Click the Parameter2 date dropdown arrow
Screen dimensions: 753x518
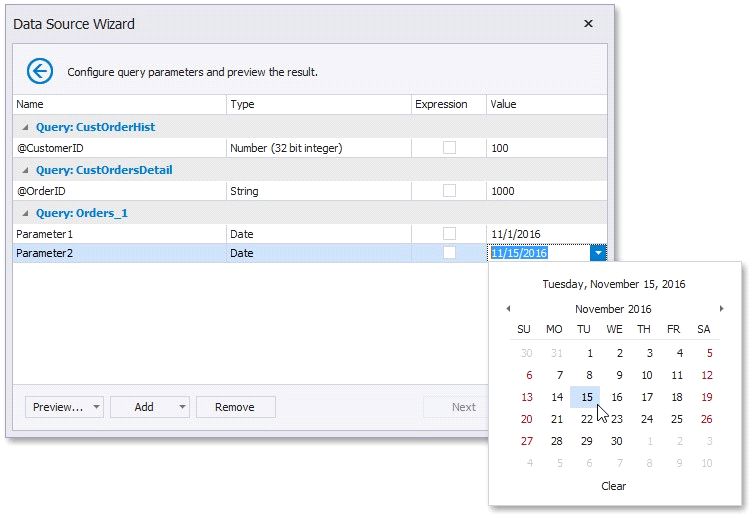tap(597, 254)
